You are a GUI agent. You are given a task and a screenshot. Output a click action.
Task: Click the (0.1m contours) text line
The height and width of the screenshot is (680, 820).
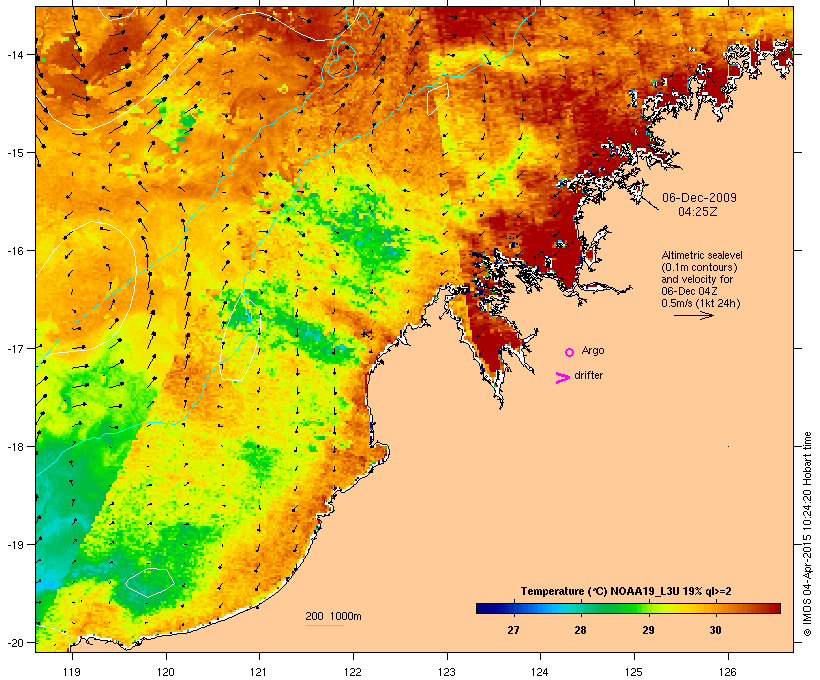click(x=699, y=267)
